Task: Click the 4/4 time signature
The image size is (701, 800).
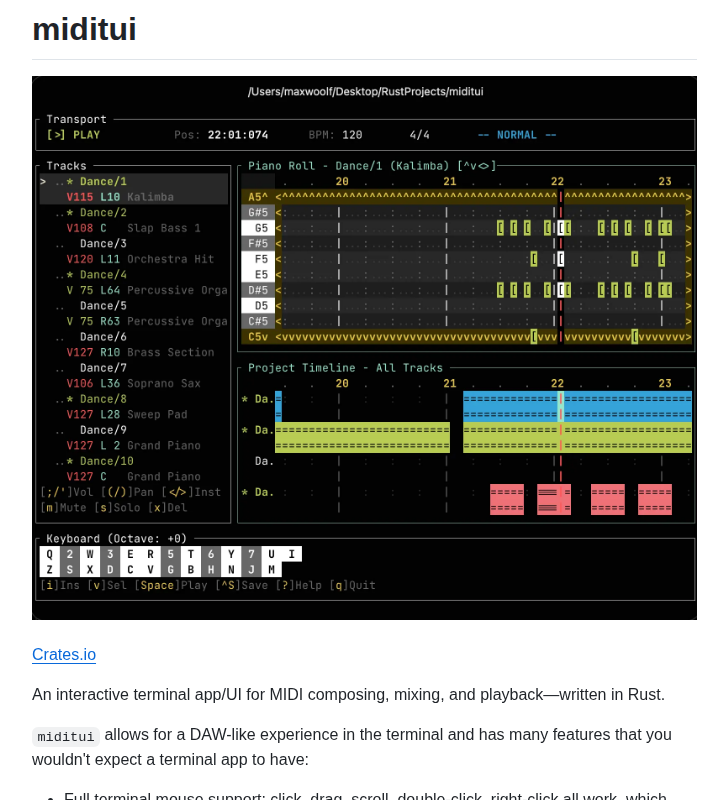Action: coord(419,135)
